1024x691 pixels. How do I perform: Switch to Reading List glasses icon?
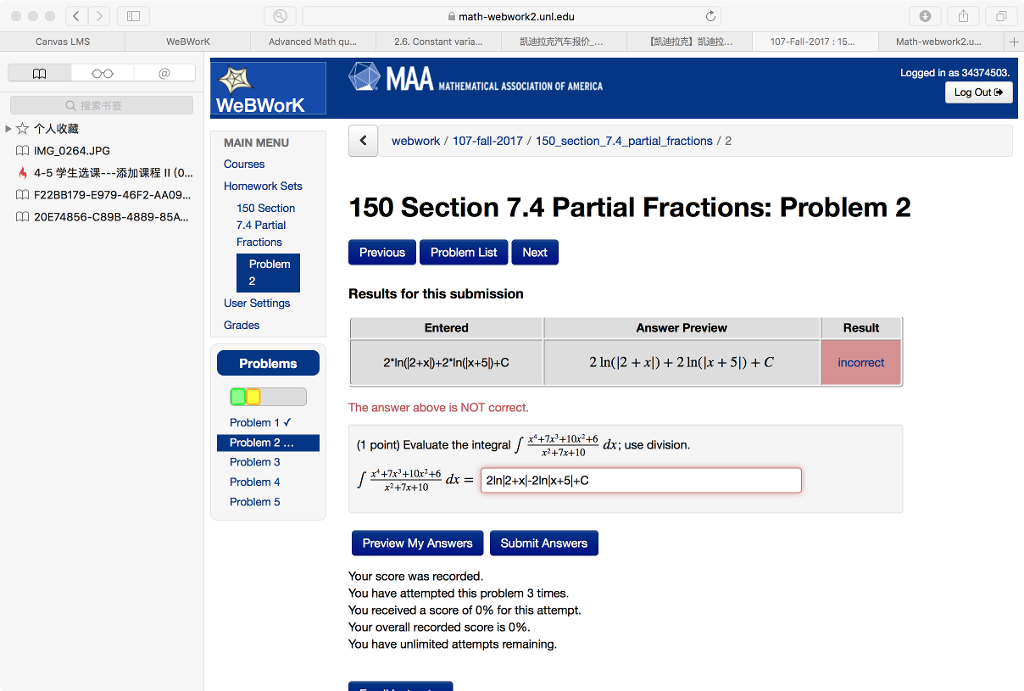click(x=102, y=73)
